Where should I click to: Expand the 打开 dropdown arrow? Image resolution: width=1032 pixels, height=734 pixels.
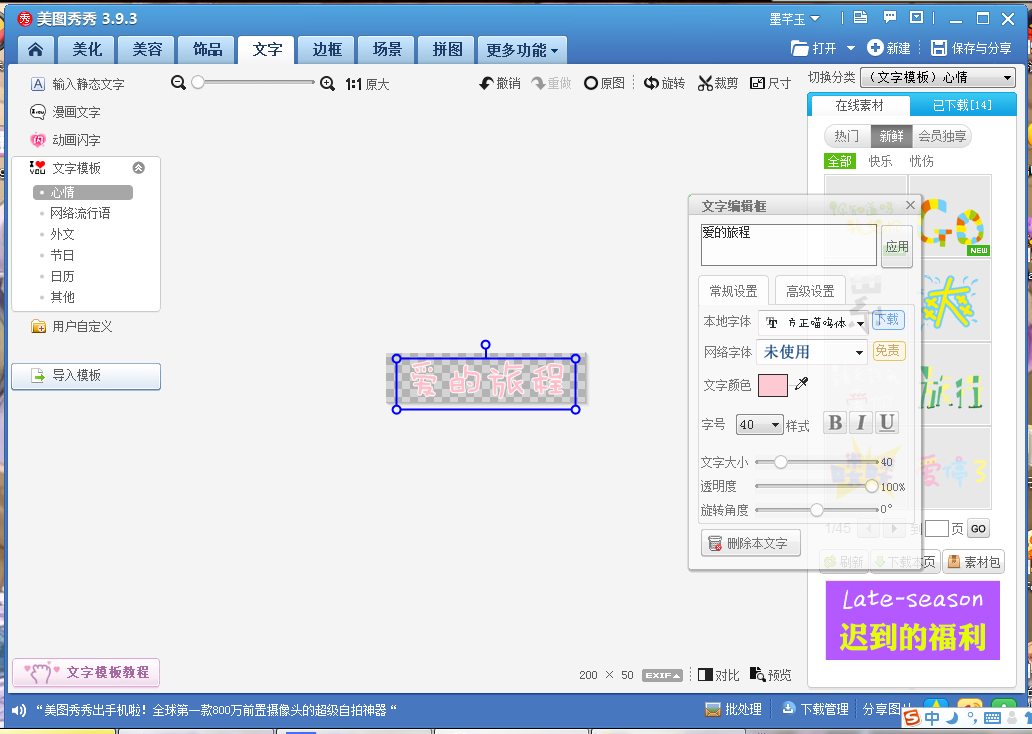pos(850,48)
